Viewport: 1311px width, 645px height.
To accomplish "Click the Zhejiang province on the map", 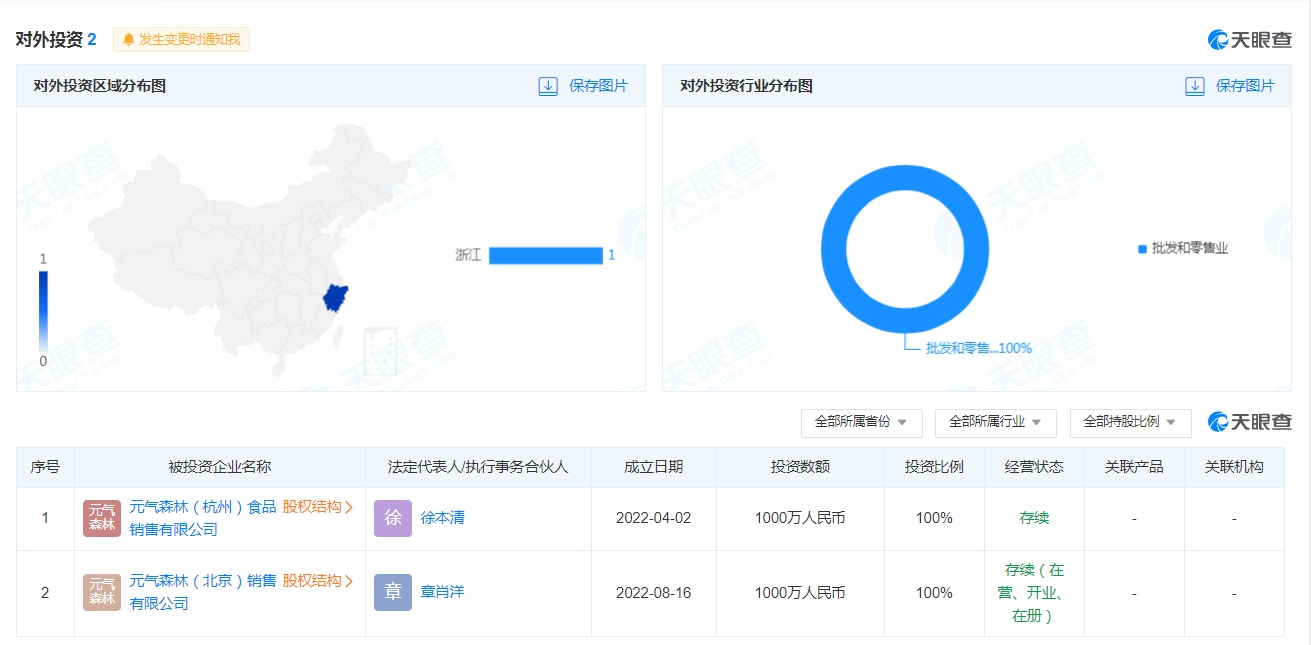I will pos(336,297).
